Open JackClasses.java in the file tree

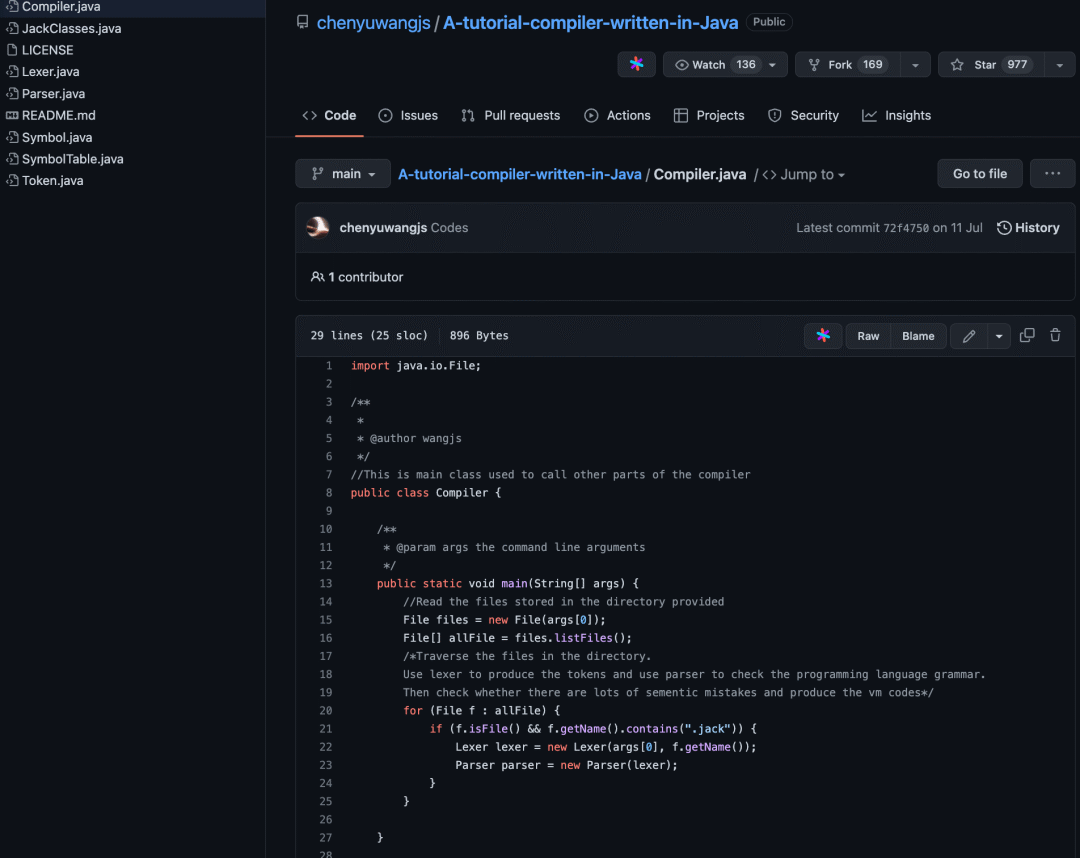pos(72,29)
